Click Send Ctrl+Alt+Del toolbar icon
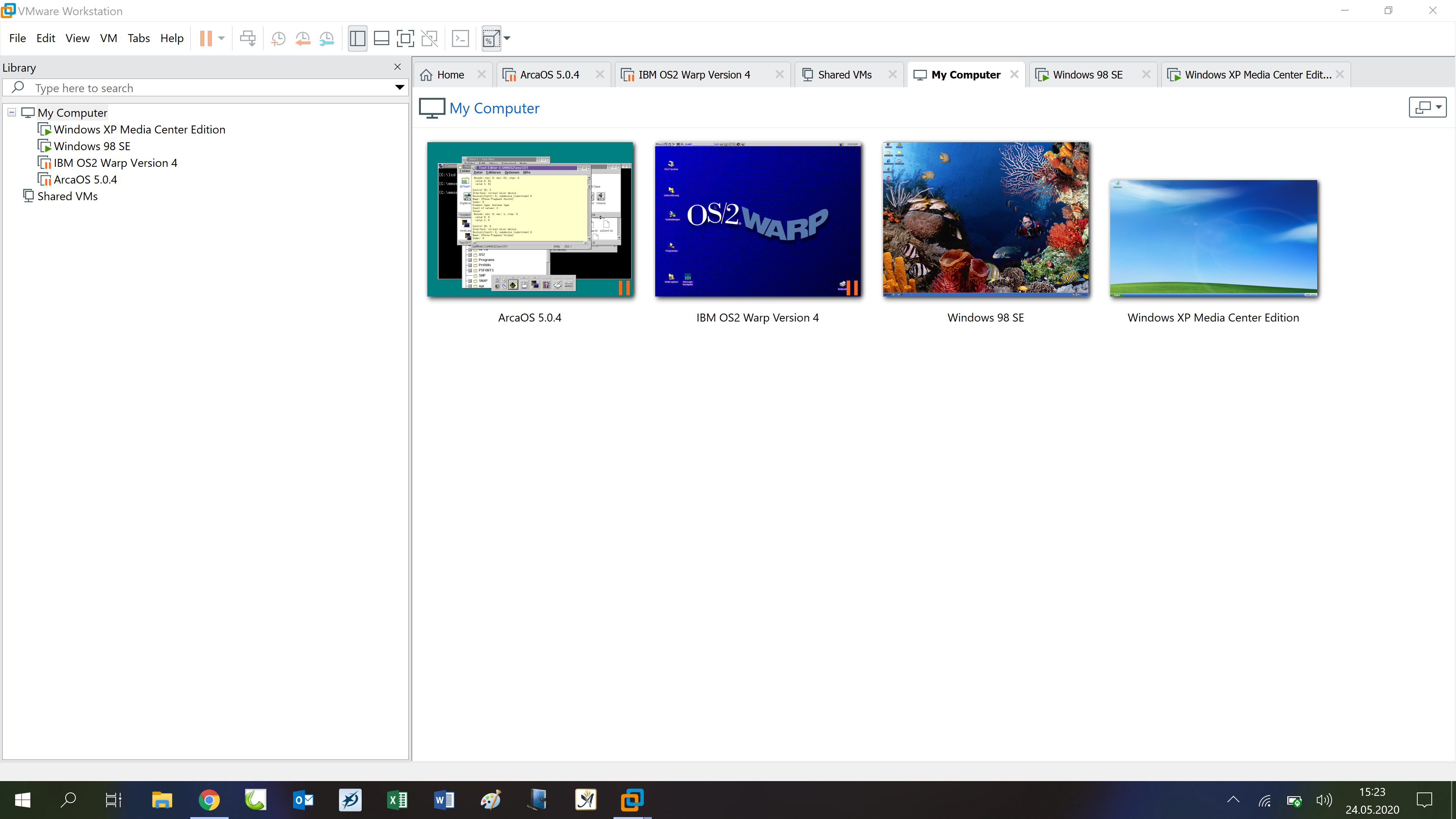 click(x=248, y=38)
